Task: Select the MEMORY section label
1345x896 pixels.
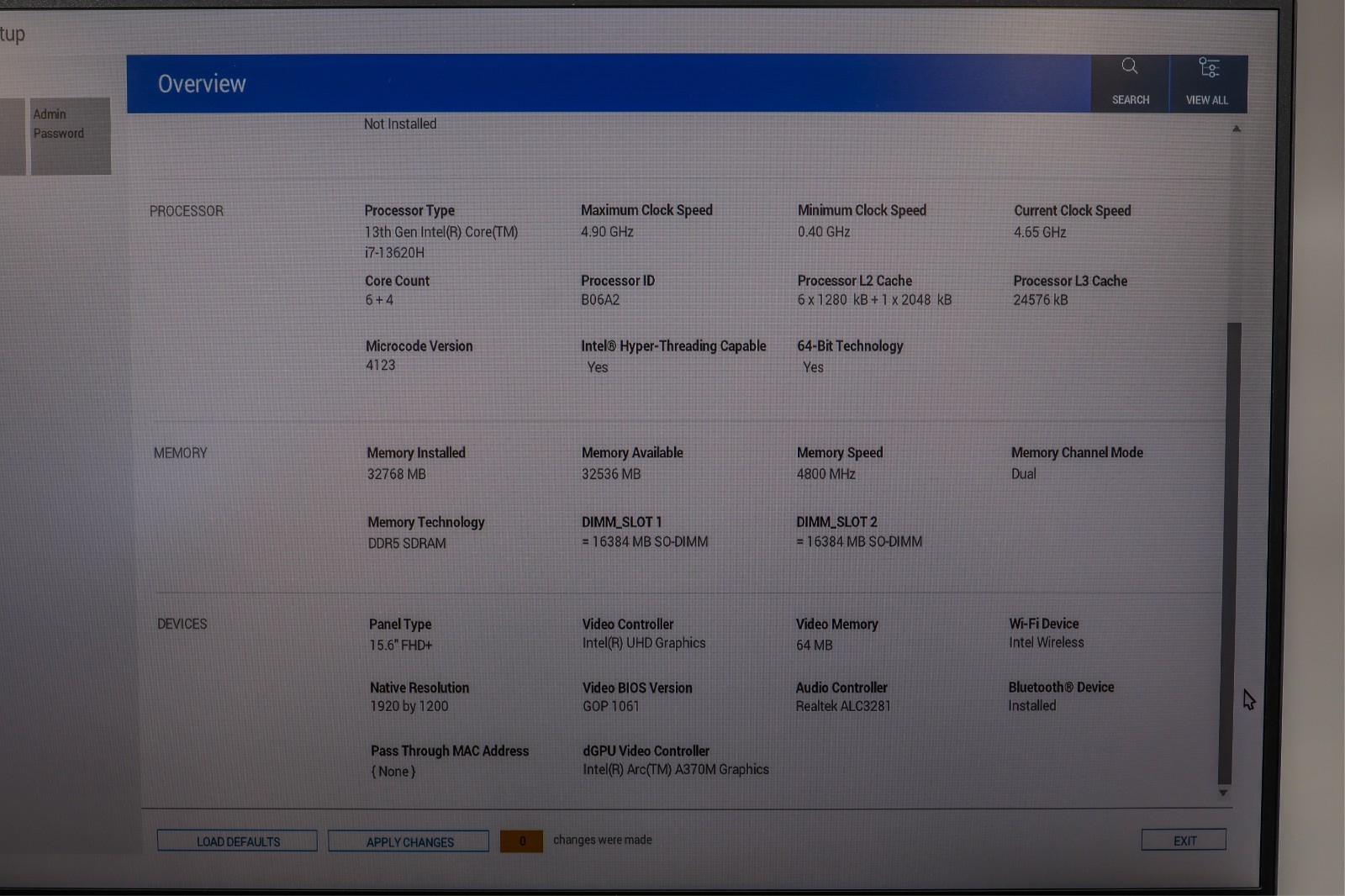Action: 180,453
